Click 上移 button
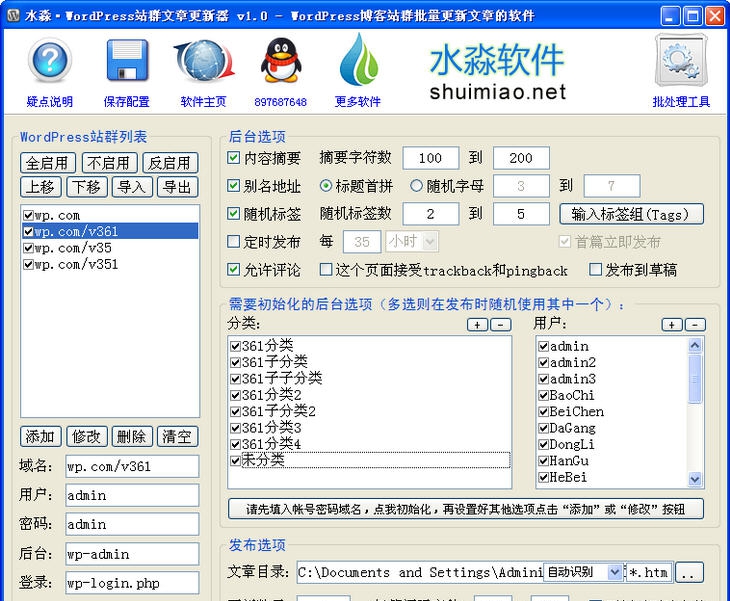The image size is (730, 601). click(x=41, y=187)
